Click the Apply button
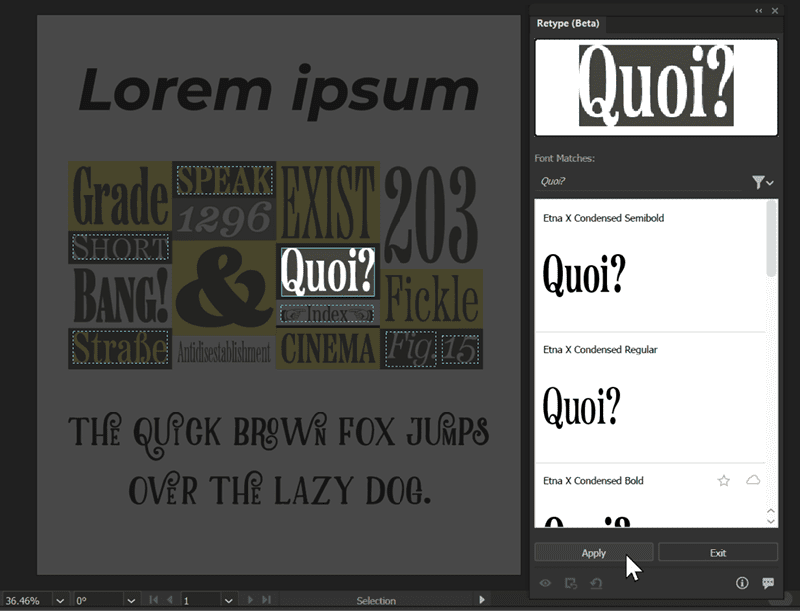800x611 pixels. tap(593, 552)
